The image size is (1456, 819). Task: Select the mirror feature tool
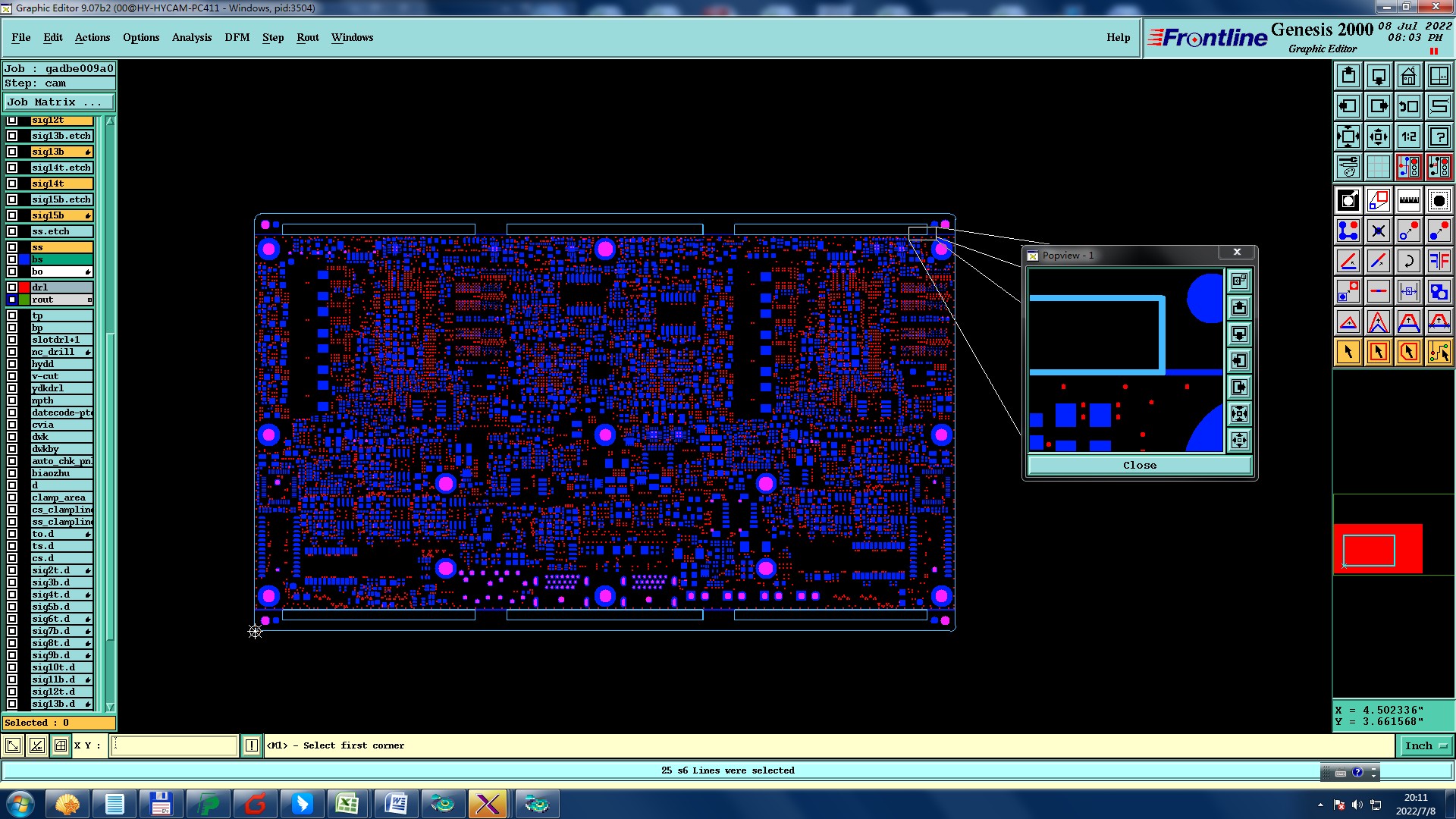1439,262
